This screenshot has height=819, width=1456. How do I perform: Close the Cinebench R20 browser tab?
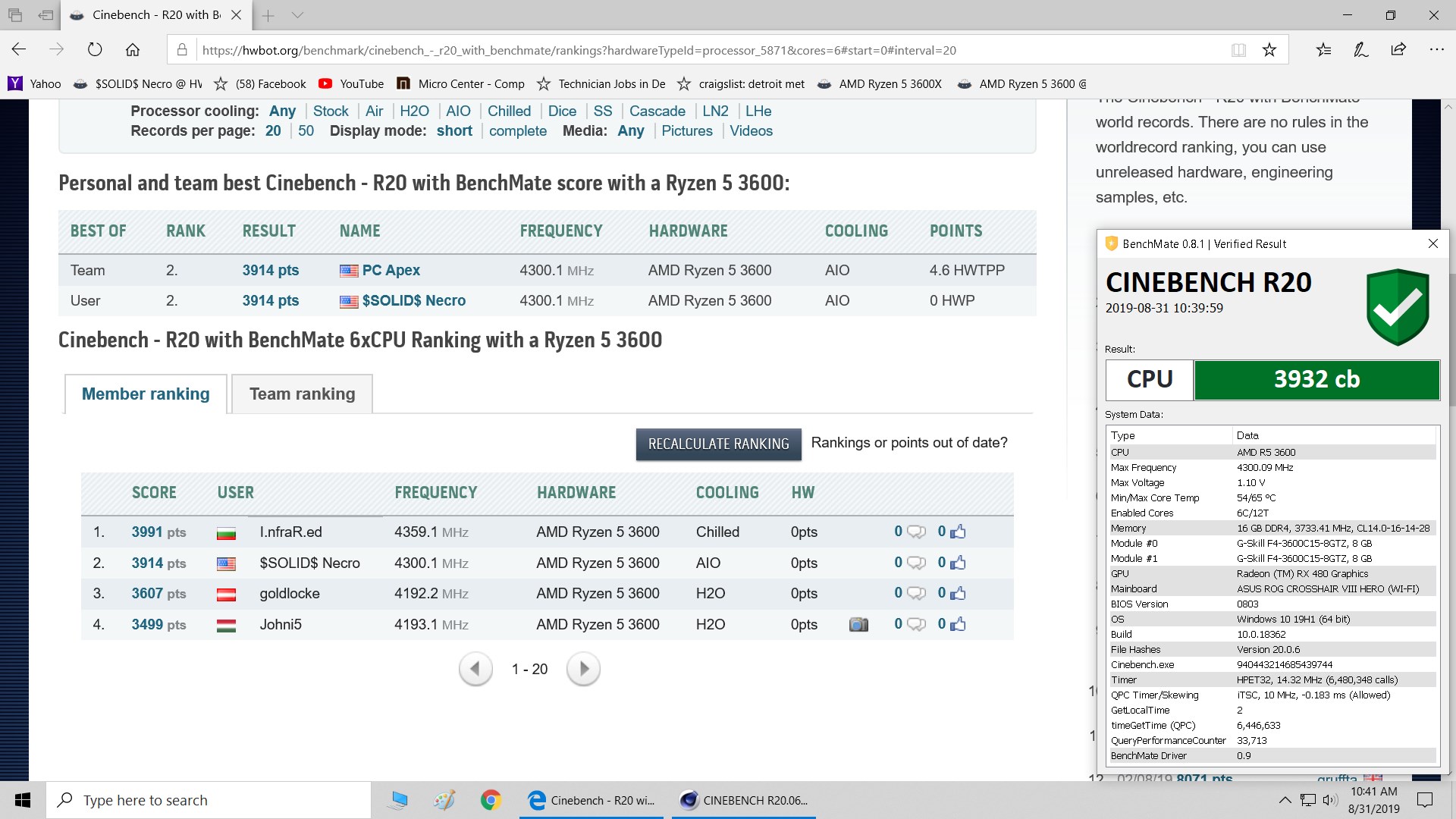236,15
